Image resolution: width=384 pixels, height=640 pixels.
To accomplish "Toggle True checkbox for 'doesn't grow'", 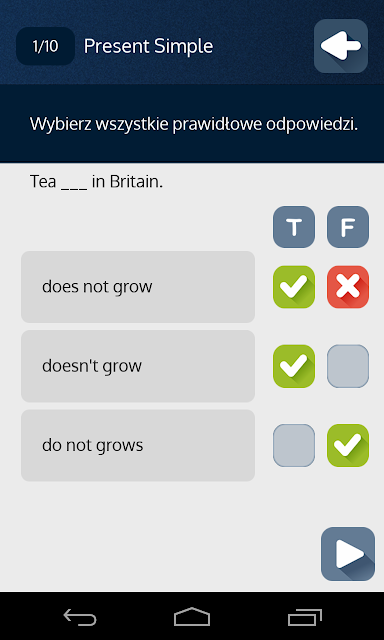I will click(x=294, y=366).
